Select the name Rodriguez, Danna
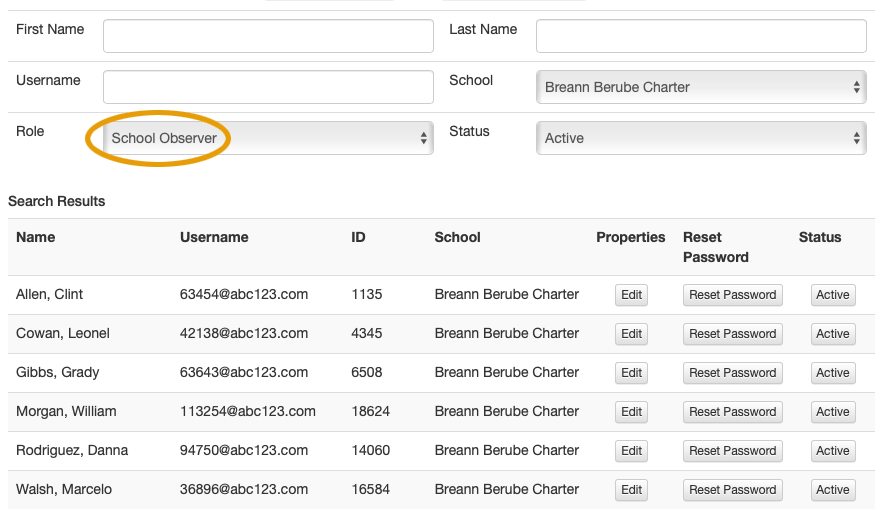The width and height of the screenshot is (886, 524). click(72, 451)
